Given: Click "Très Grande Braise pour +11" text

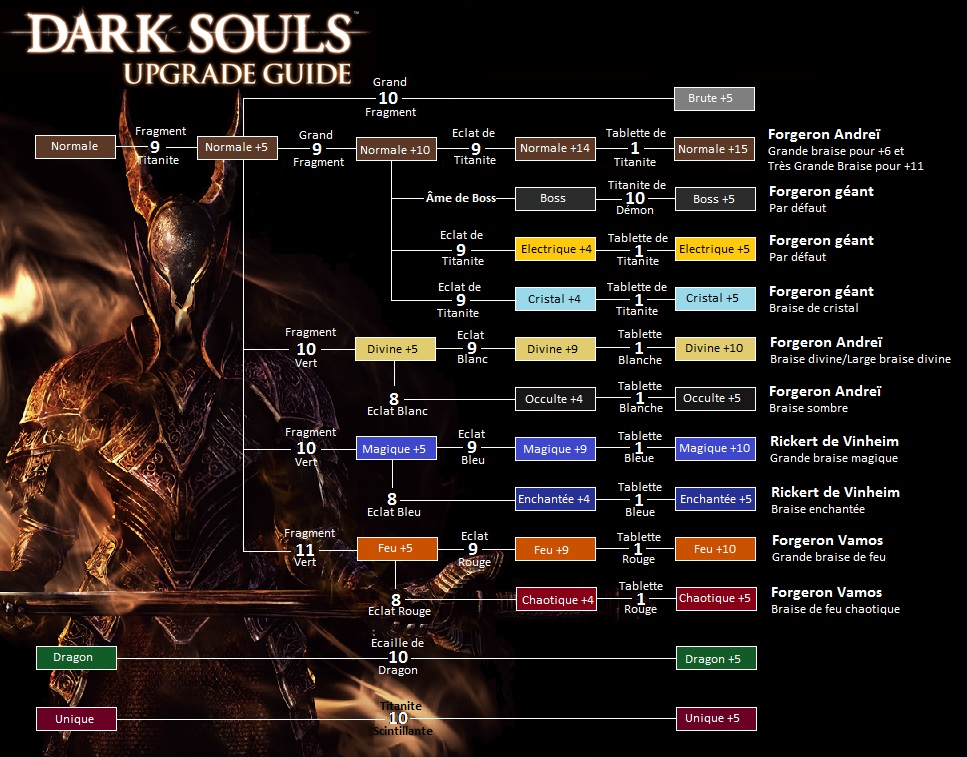Looking at the screenshot, I should click(846, 166).
